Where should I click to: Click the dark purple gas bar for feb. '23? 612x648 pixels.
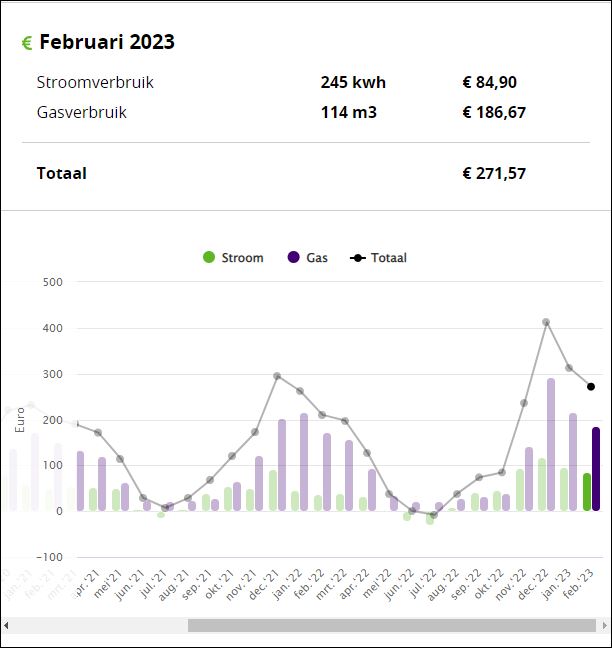[x=596, y=468]
